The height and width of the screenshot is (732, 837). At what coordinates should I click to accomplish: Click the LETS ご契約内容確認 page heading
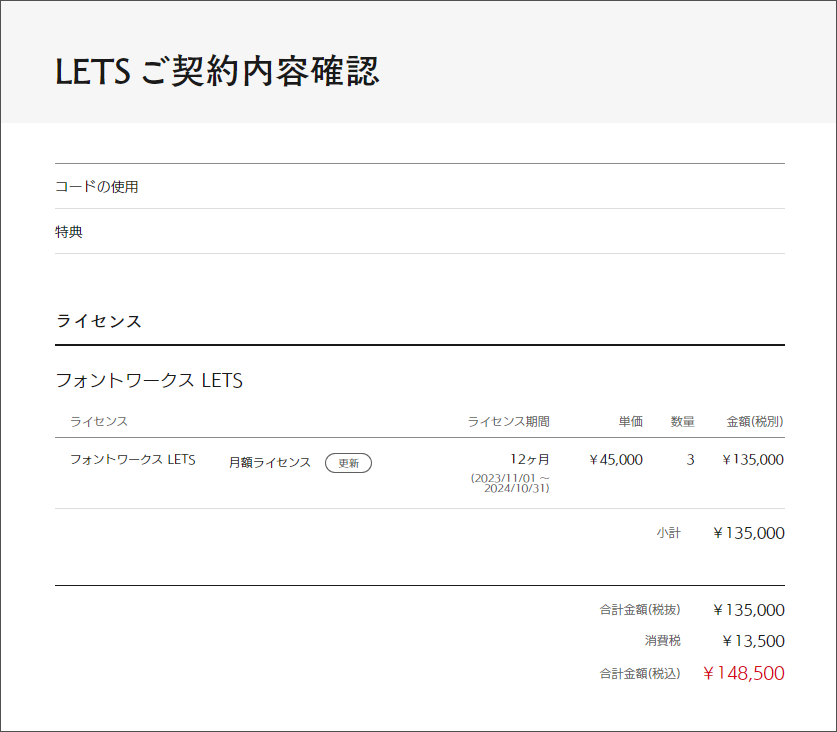pyautogui.click(x=217, y=72)
